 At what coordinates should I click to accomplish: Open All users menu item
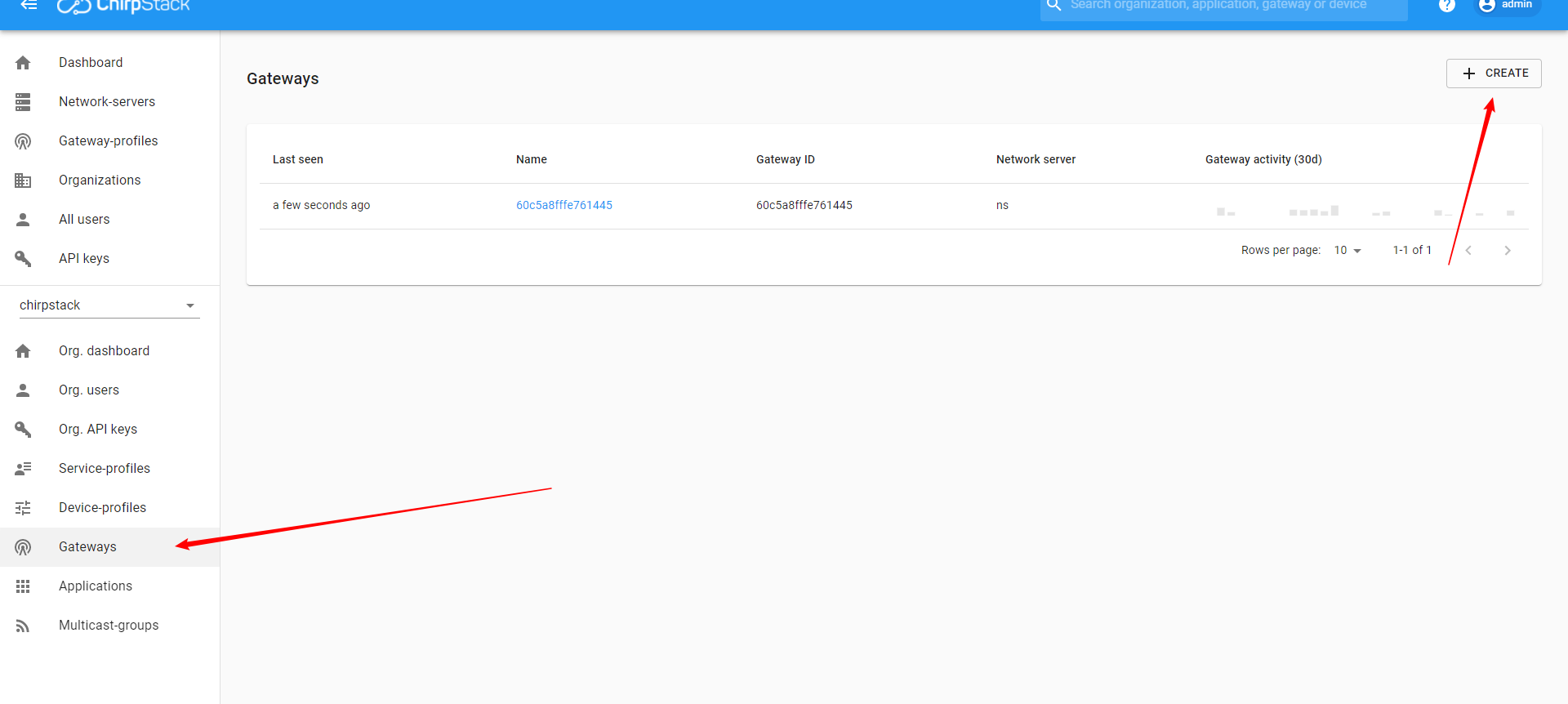pyautogui.click(x=109, y=220)
